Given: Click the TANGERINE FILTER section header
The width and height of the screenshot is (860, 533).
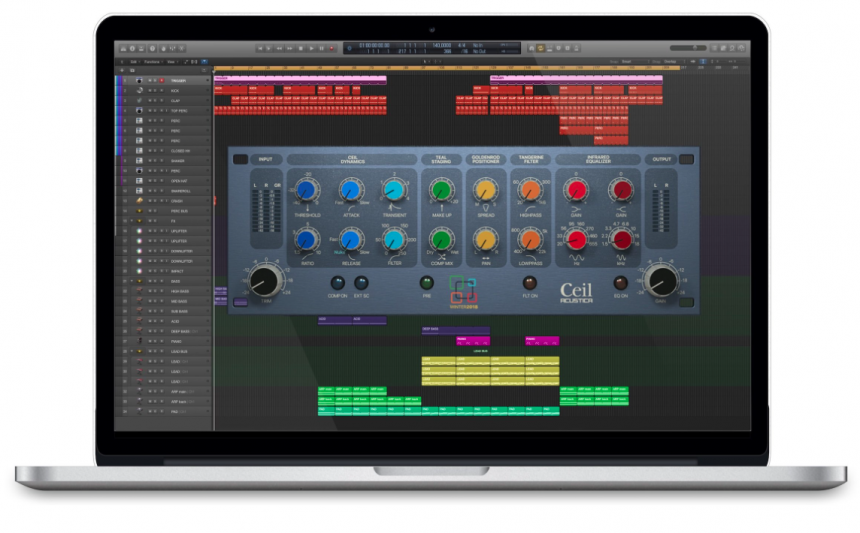Looking at the screenshot, I should (530, 160).
